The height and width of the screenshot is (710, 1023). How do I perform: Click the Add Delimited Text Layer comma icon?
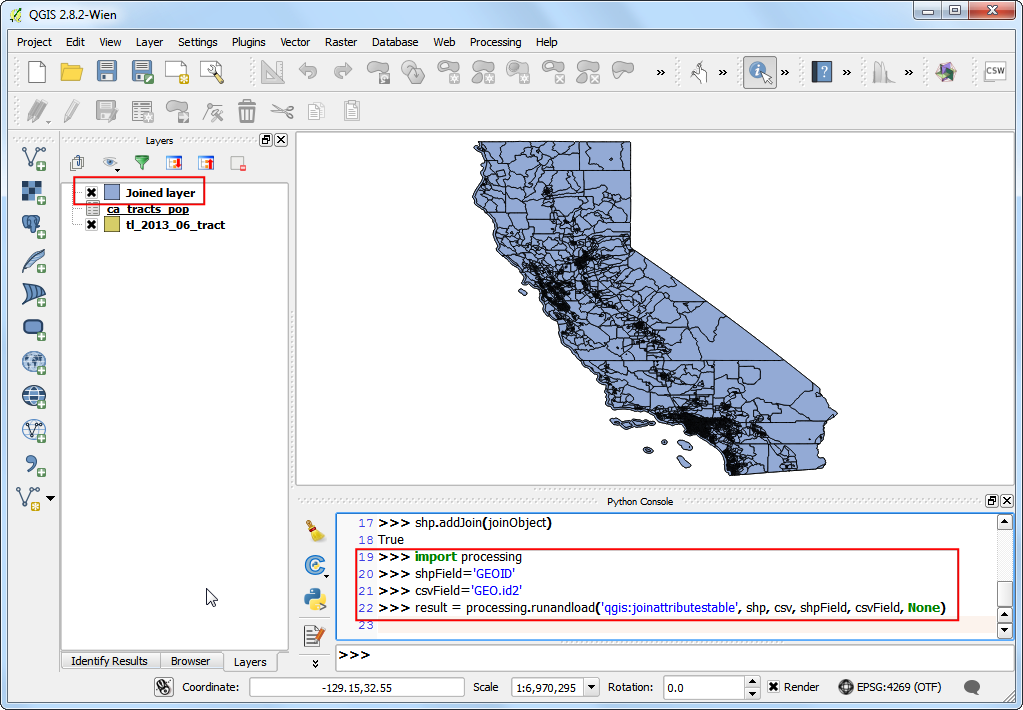33,465
